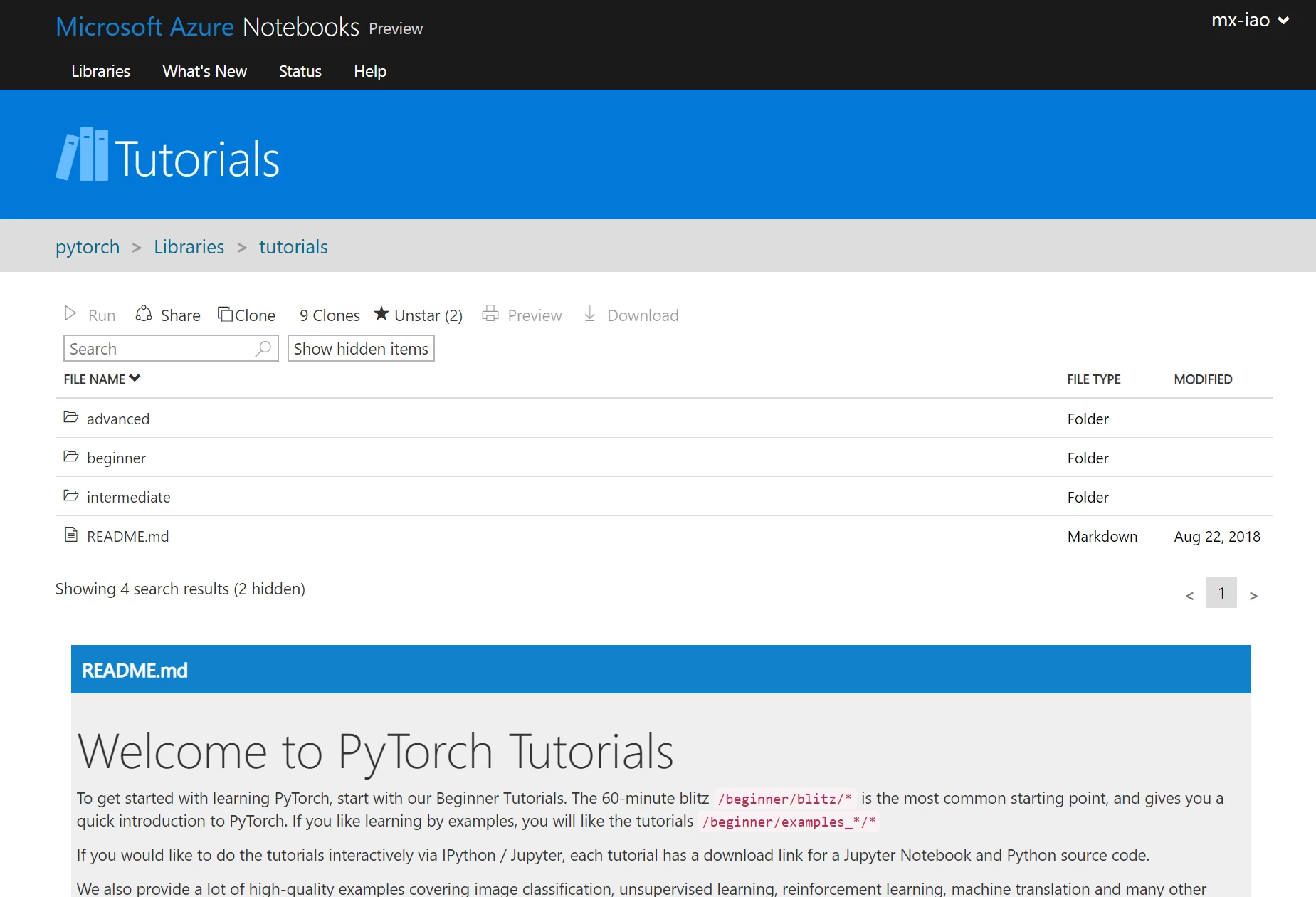This screenshot has height=897, width=1316.
Task: Click Showing 4 search results text
Action: (x=180, y=589)
